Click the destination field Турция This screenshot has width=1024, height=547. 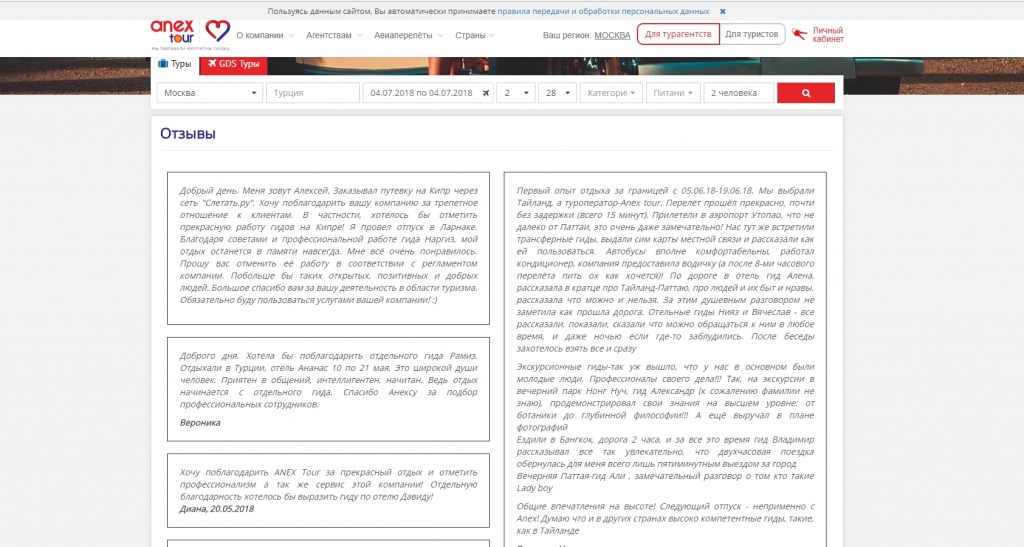click(x=313, y=93)
